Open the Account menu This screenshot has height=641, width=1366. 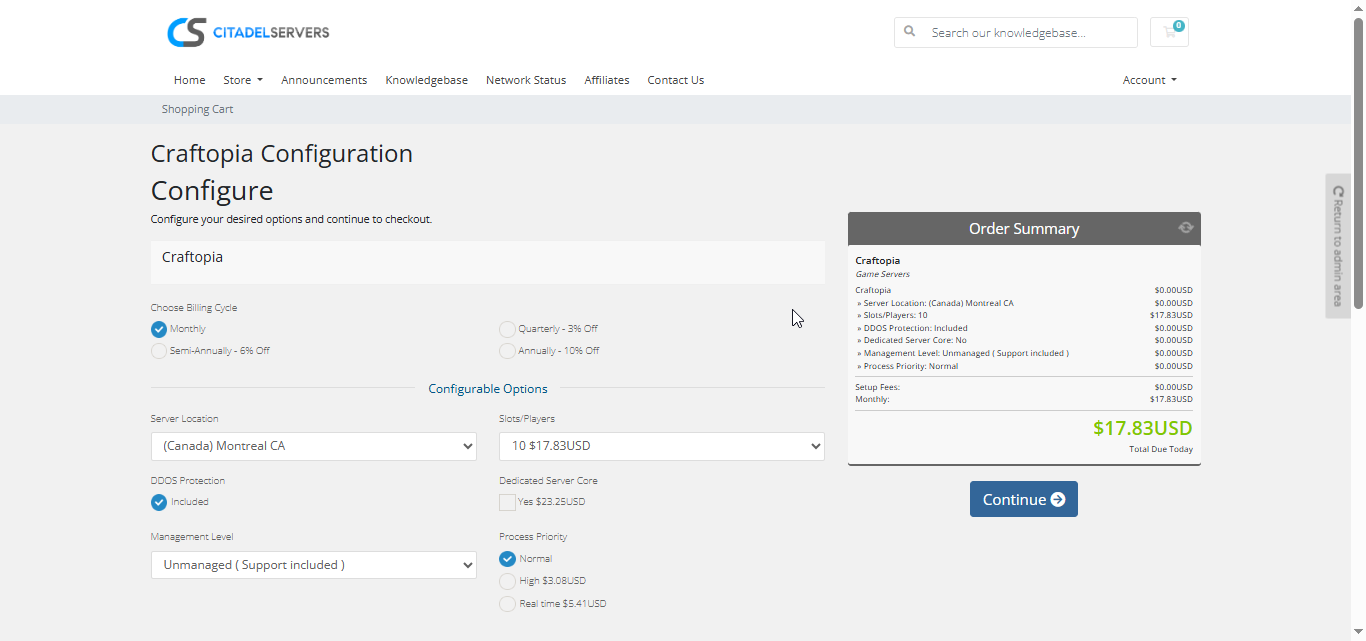1149,80
